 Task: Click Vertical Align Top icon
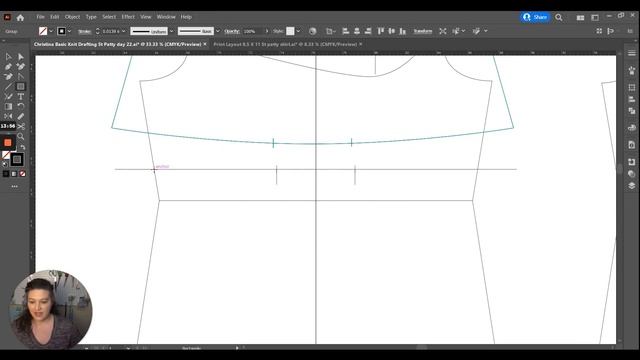click(381, 31)
